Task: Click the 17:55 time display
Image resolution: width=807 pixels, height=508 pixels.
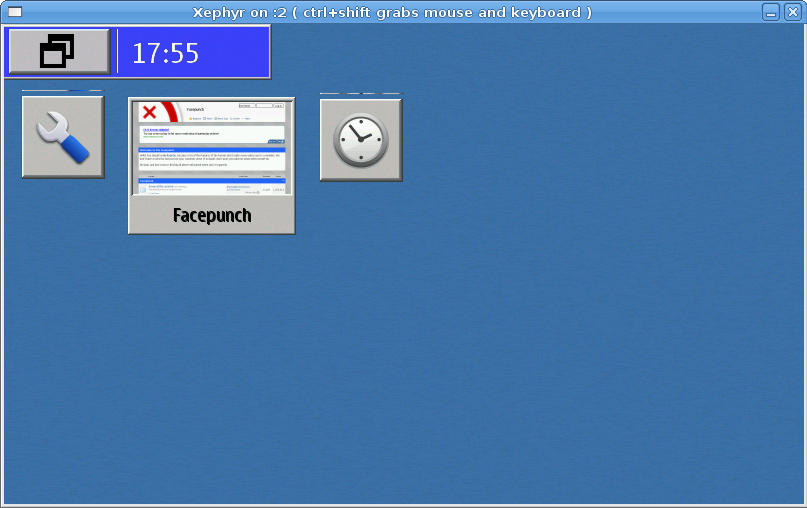Action: pos(166,53)
